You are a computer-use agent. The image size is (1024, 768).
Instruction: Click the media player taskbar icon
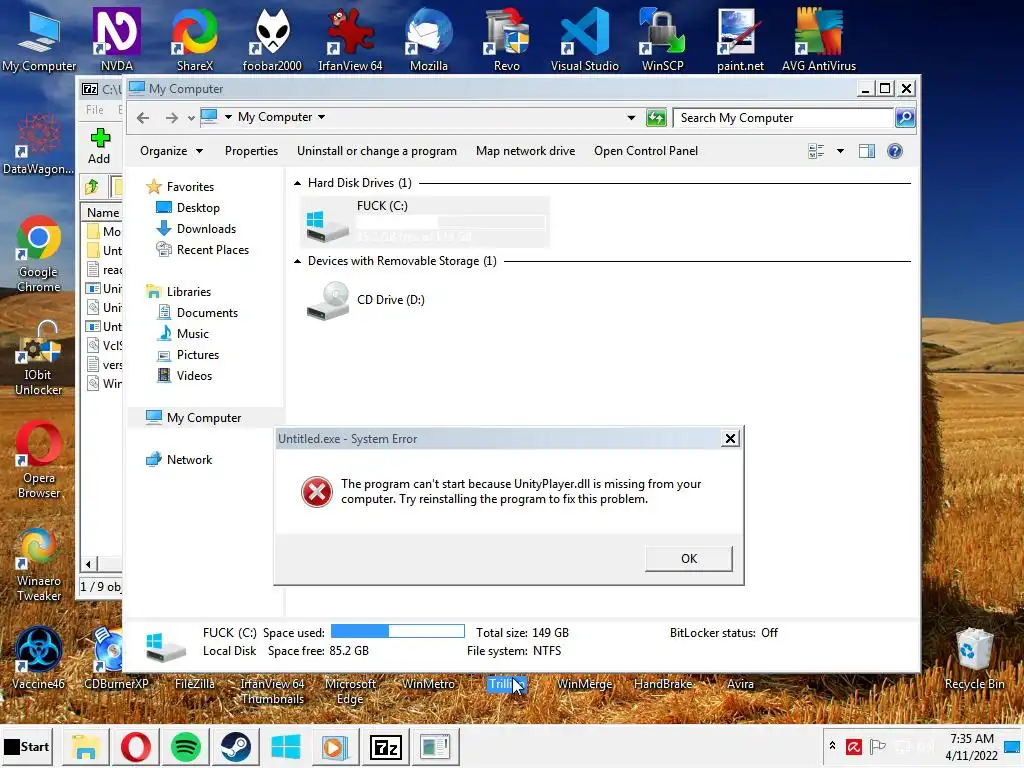[x=335, y=746]
